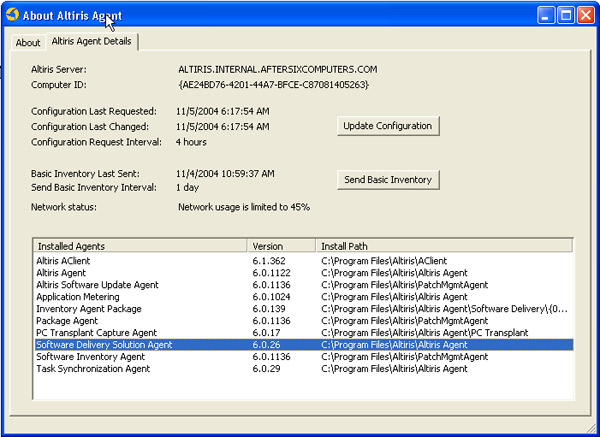Click the Configuration Last Changed timestamp
Screen dimensions: 600x437
[x=223, y=127]
